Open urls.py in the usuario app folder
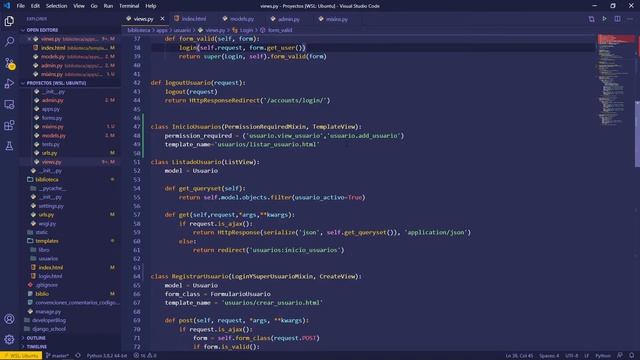The width and height of the screenshot is (640, 360). click(49, 153)
